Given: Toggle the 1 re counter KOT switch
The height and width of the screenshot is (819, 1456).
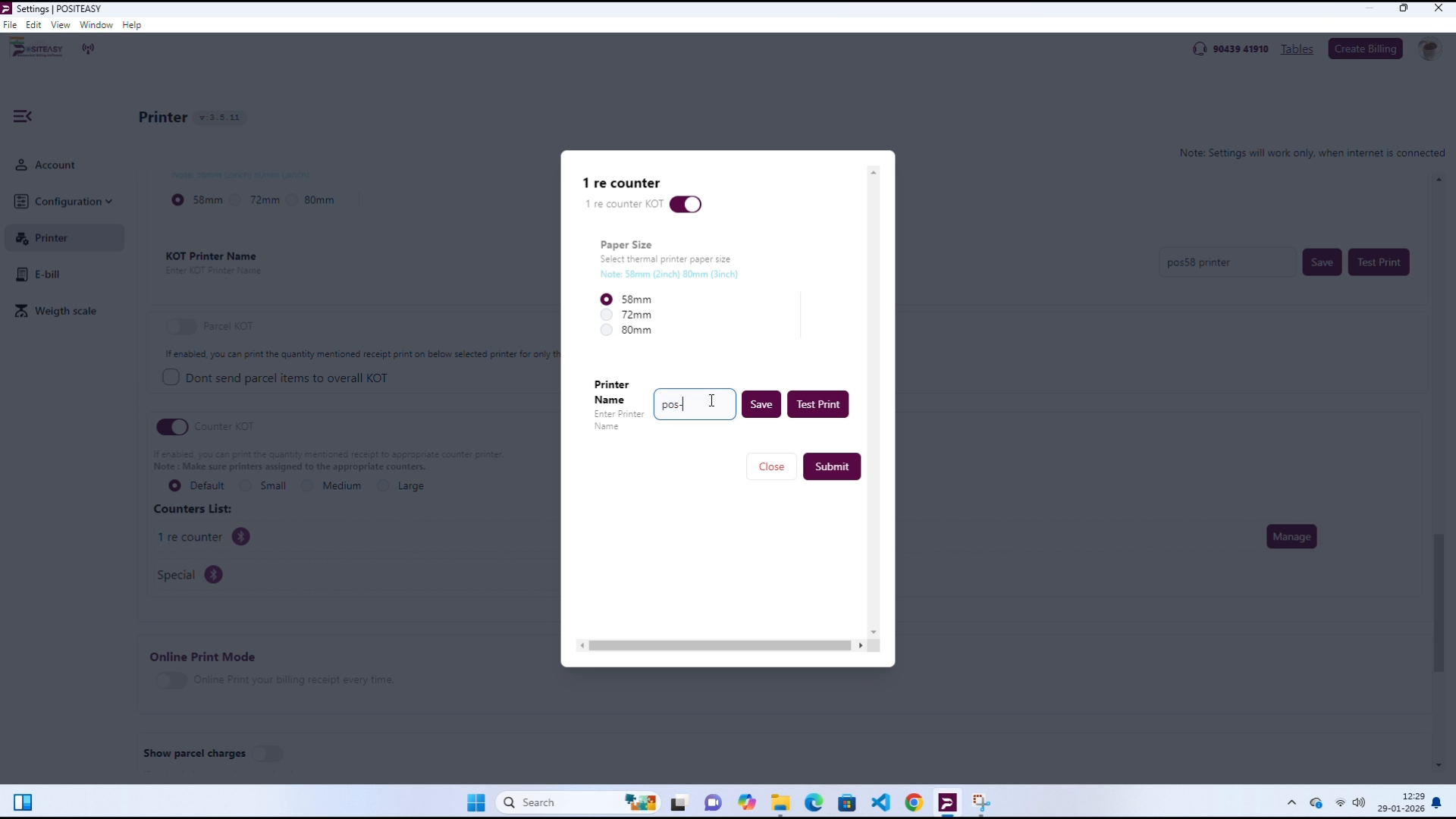Looking at the screenshot, I should tap(686, 205).
